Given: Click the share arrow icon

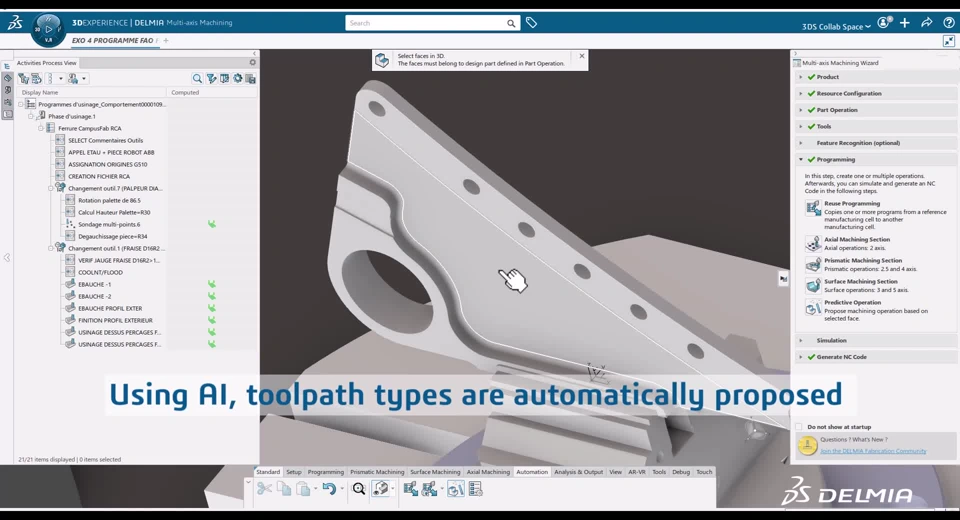Looking at the screenshot, I should [926, 23].
